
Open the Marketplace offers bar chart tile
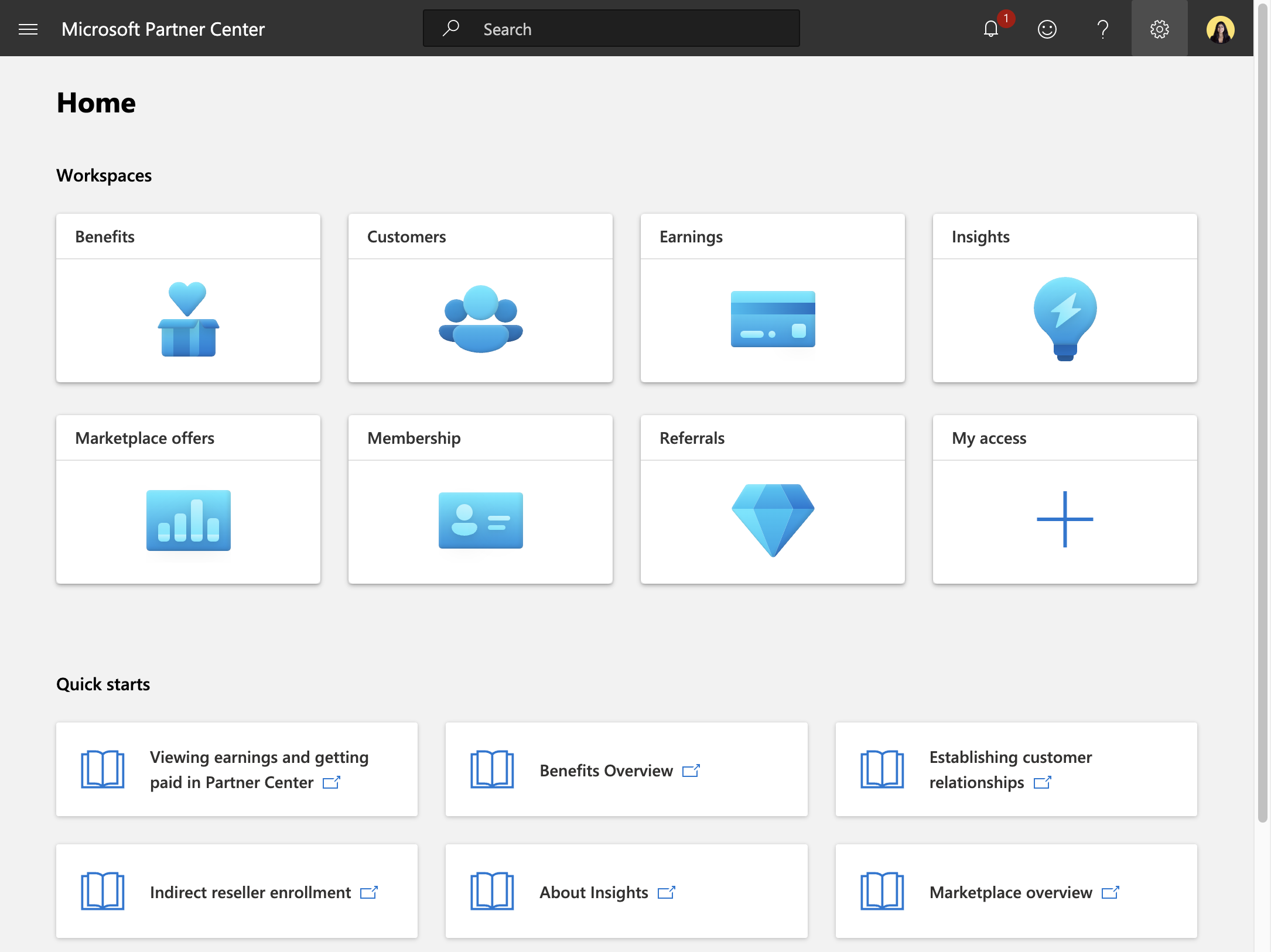(x=188, y=499)
